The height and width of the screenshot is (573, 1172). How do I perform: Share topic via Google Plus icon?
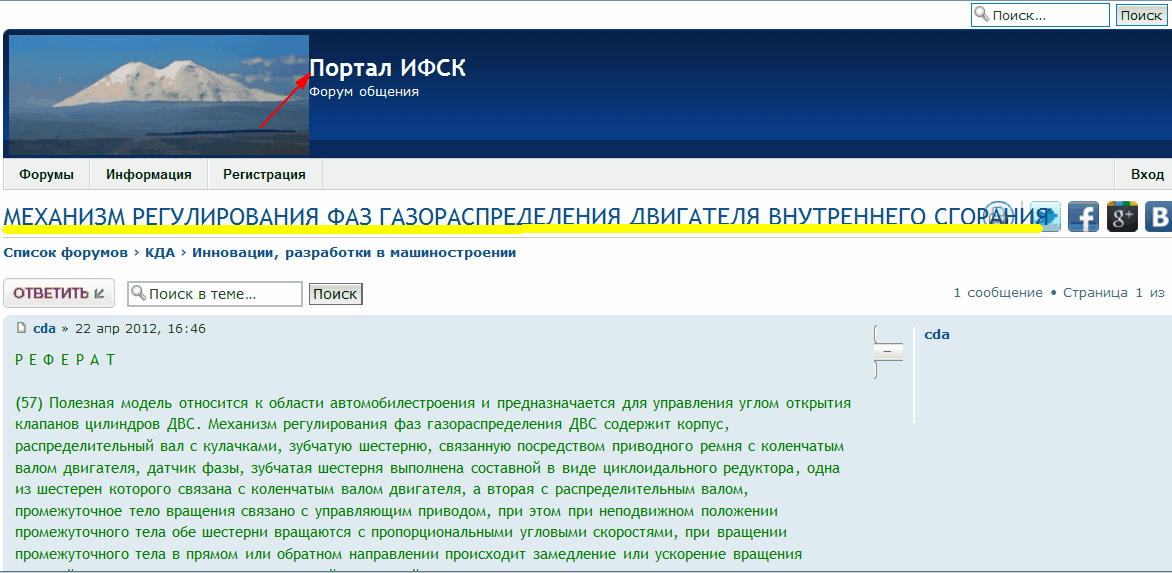click(x=1122, y=217)
